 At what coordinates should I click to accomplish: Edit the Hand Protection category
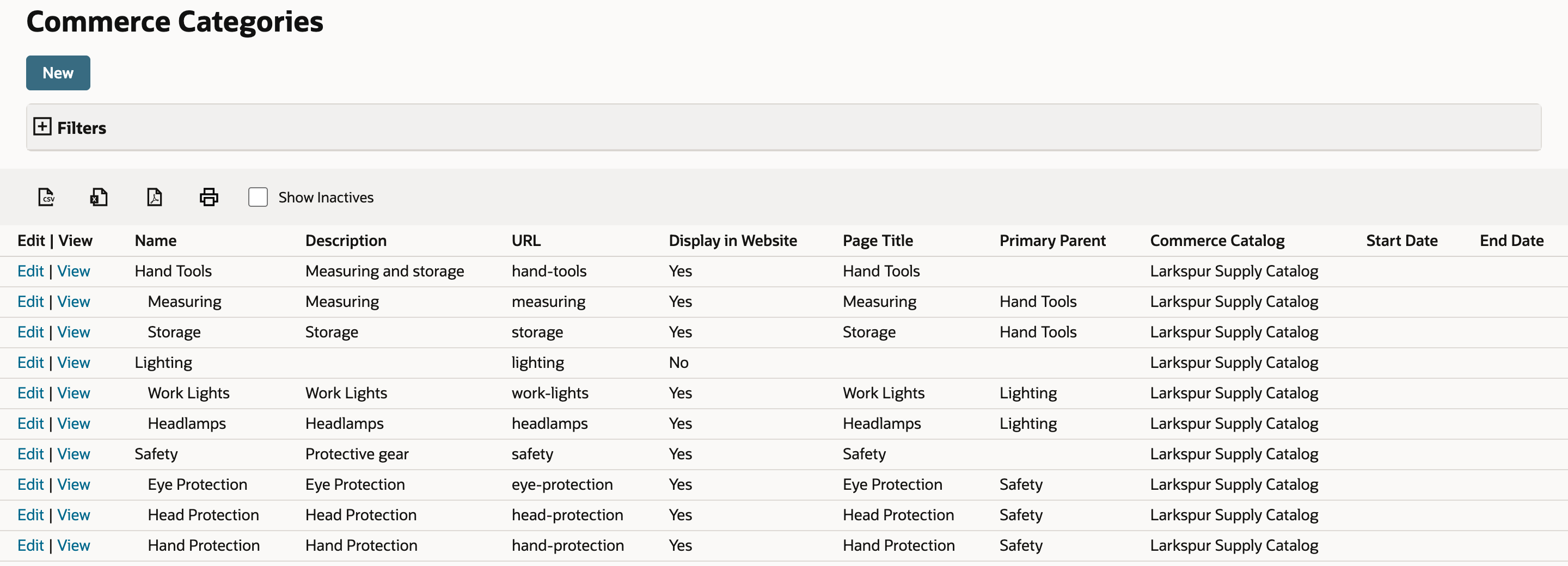point(30,545)
